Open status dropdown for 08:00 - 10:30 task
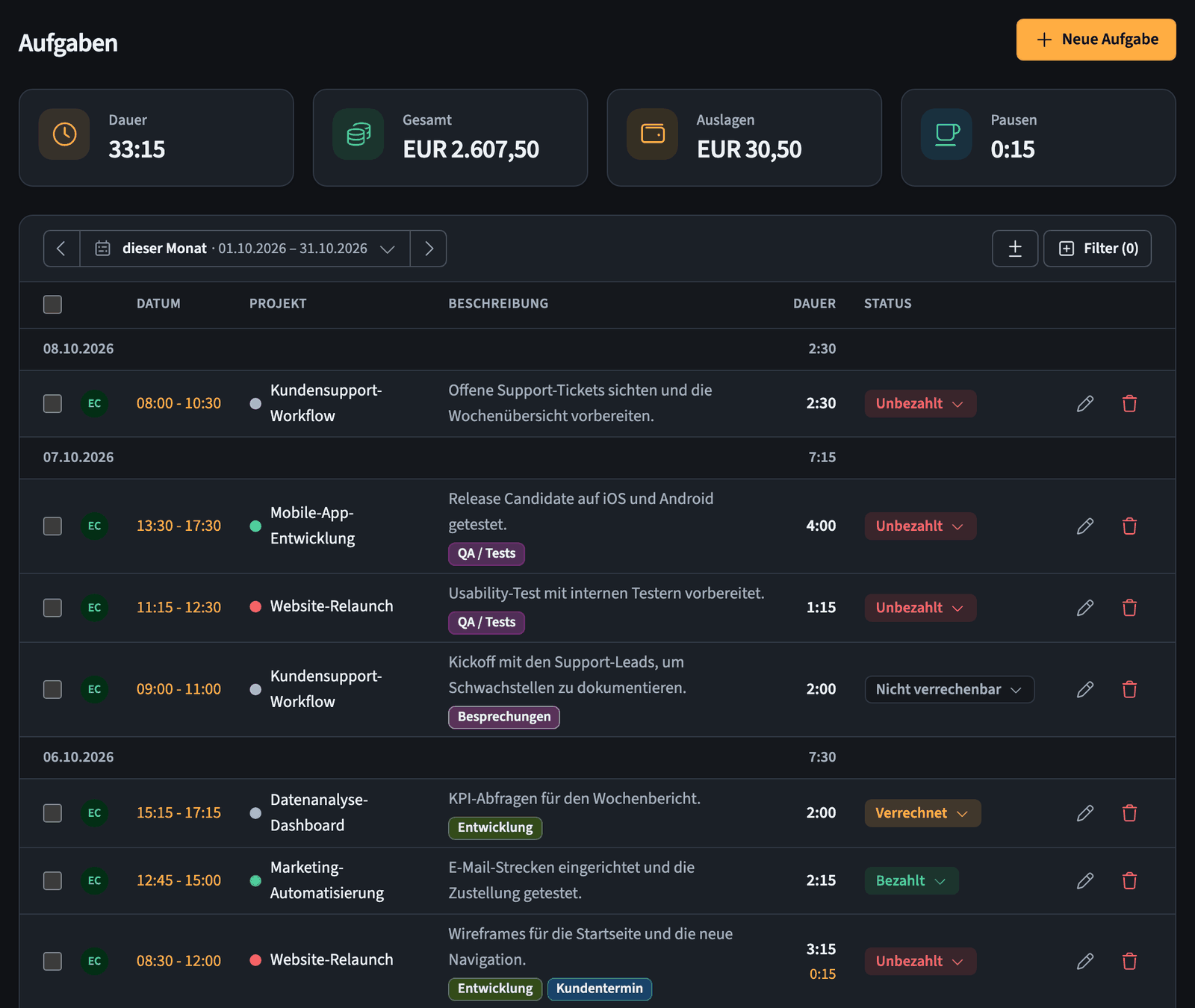 (920, 404)
